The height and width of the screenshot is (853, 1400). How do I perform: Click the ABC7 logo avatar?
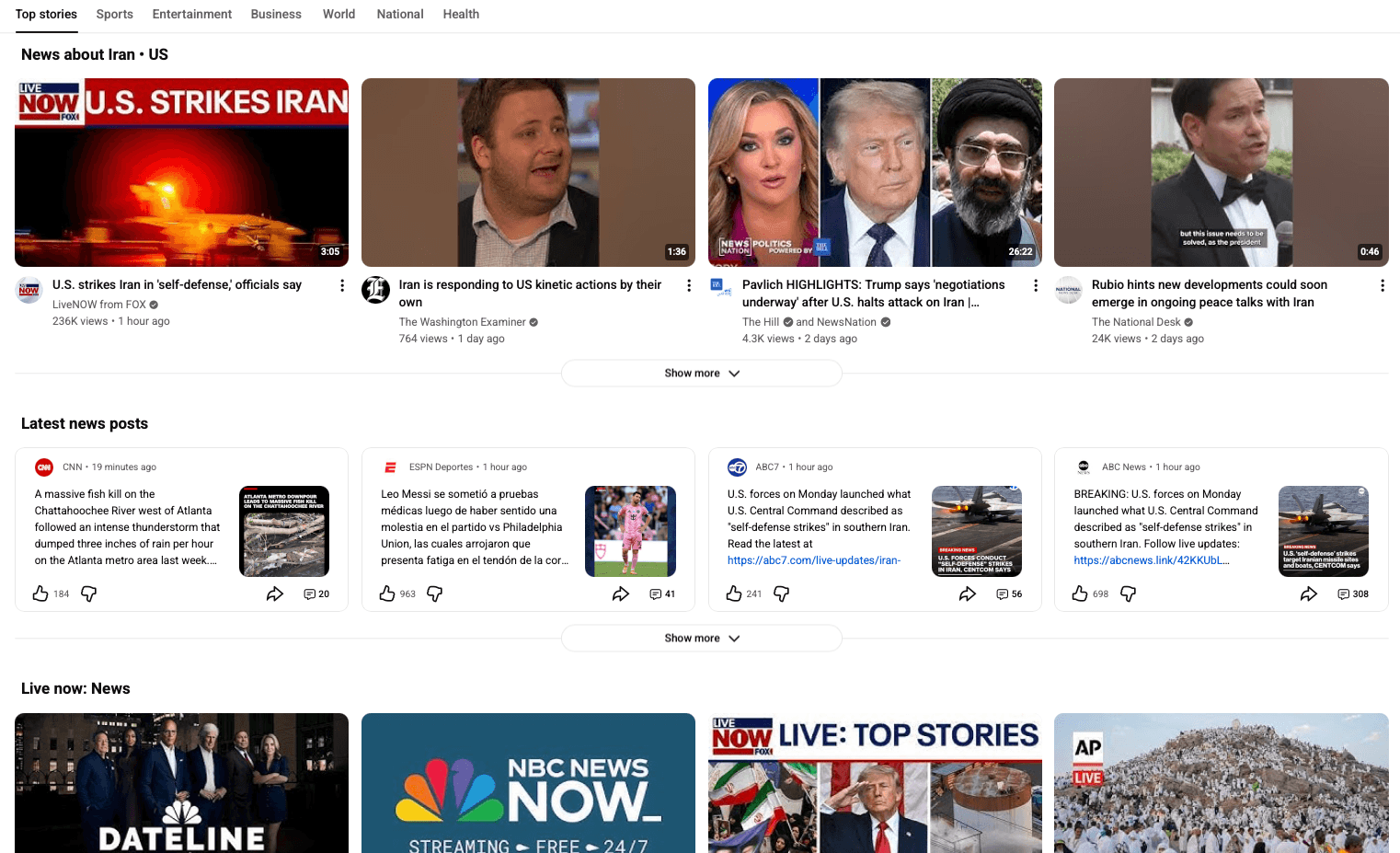click(x=737, y=467)
